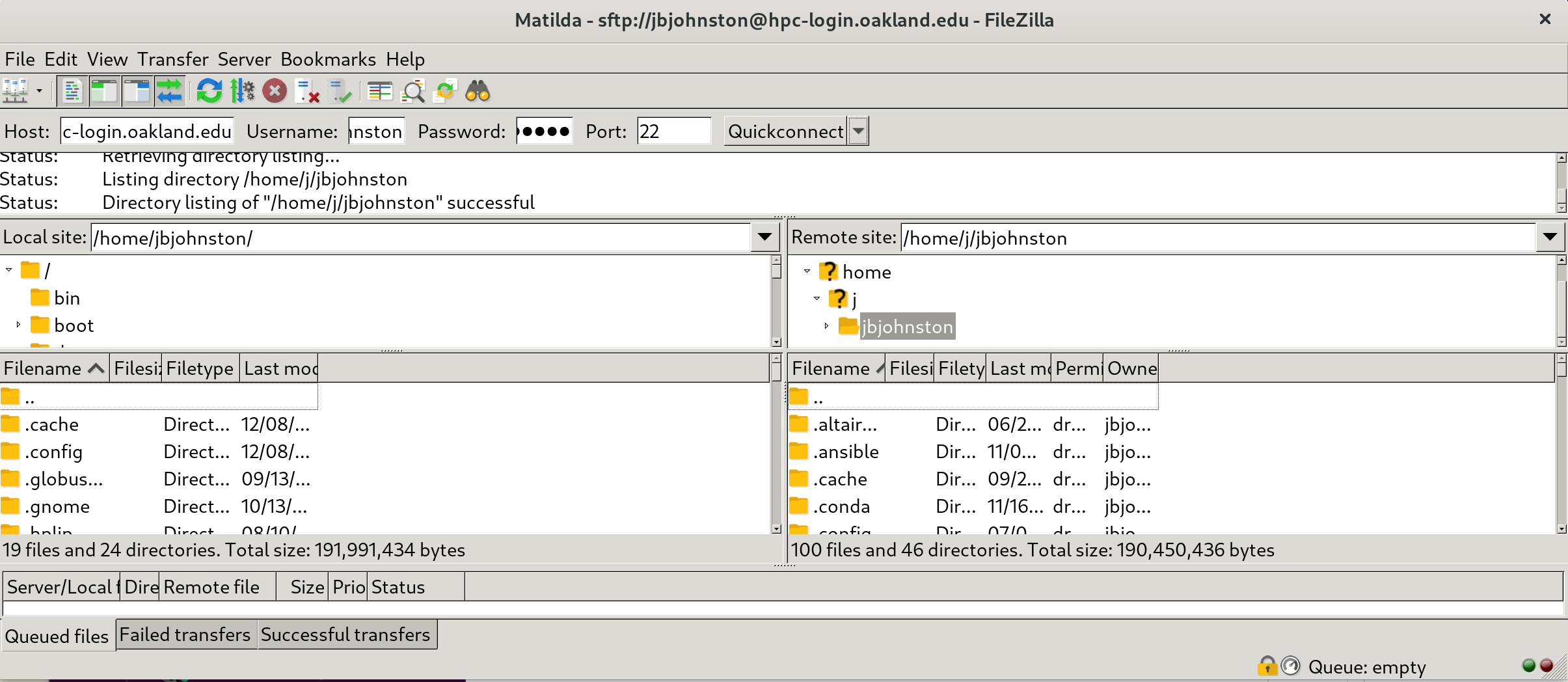
Task: Collapse the local root / tree node
Action: [9, 269]
